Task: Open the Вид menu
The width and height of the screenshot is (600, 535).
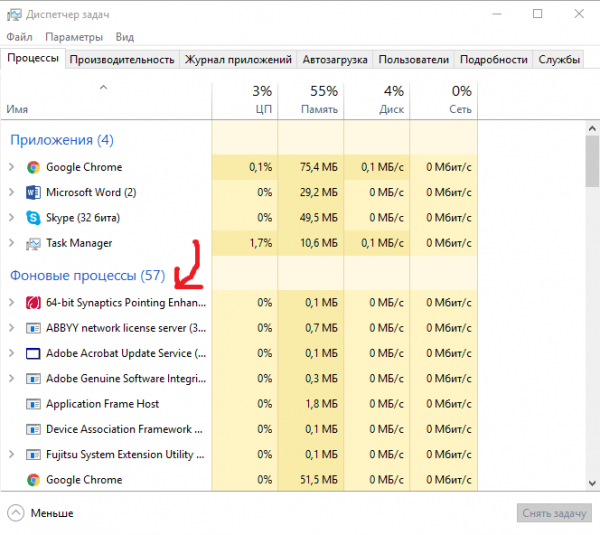Action: click(x=125, y=37)
